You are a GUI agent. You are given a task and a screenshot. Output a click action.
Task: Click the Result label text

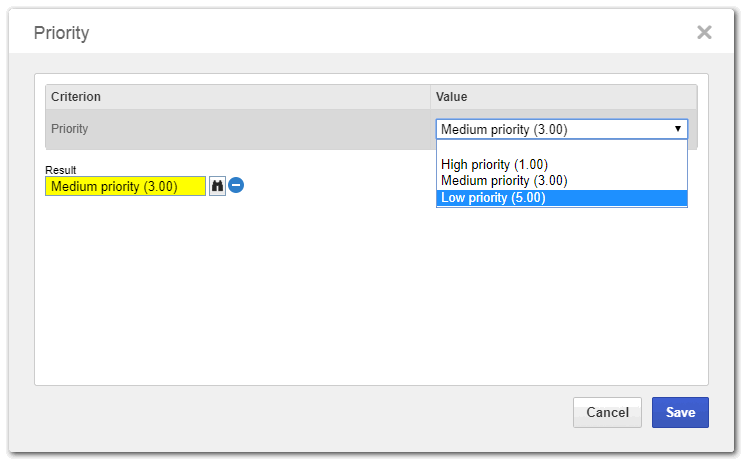[x=61, y=170]
